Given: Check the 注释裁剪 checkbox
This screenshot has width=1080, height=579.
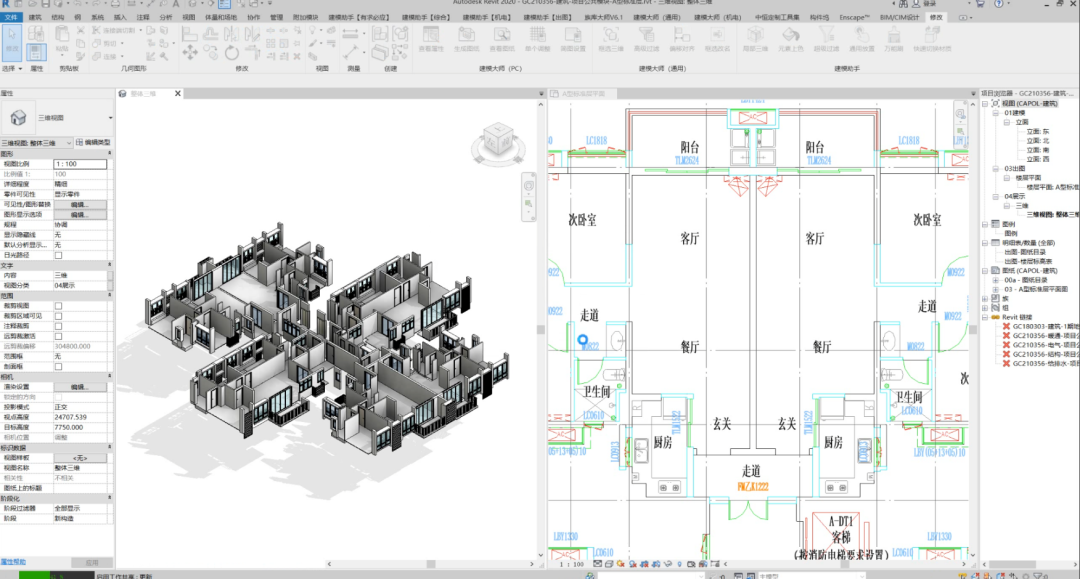Looking at the screenshot, I should click(59, 326).
